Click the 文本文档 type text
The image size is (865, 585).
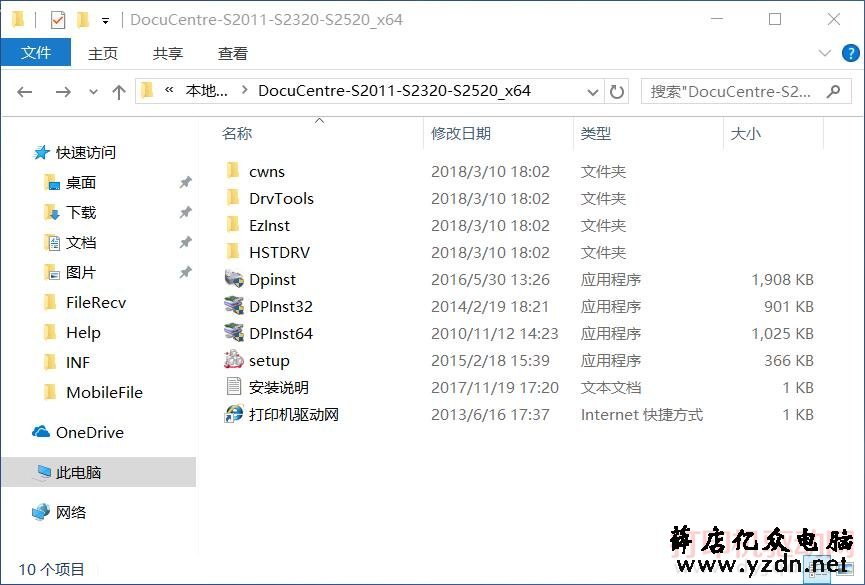[x=611, y=387]
